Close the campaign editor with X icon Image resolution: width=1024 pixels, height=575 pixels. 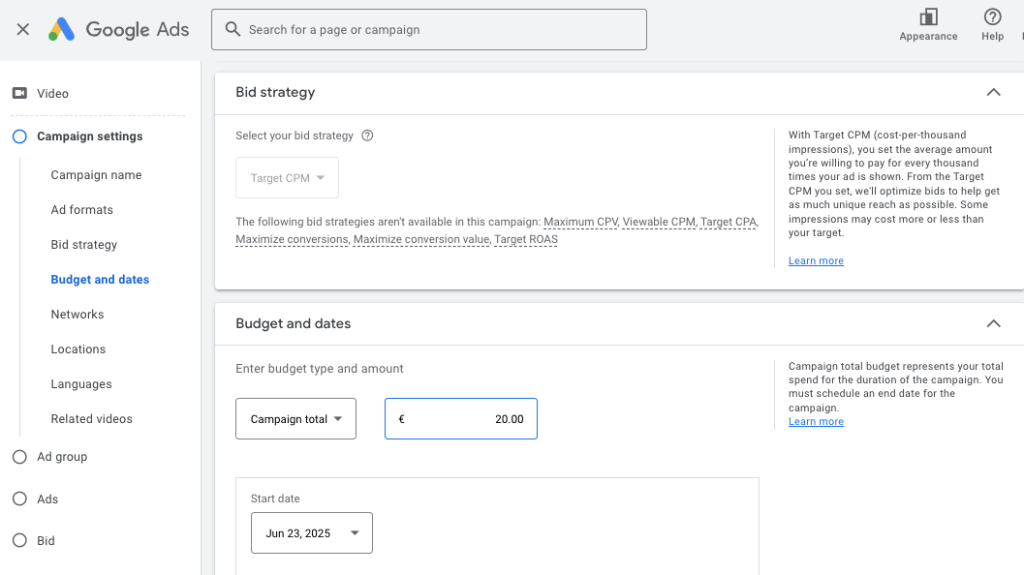pos(23,29)
